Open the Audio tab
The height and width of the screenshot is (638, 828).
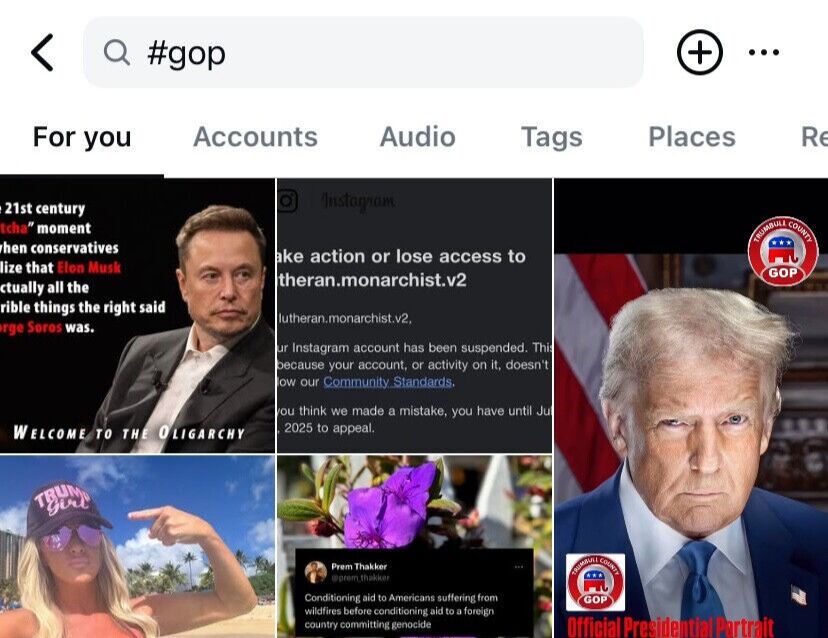click(417, 137)
